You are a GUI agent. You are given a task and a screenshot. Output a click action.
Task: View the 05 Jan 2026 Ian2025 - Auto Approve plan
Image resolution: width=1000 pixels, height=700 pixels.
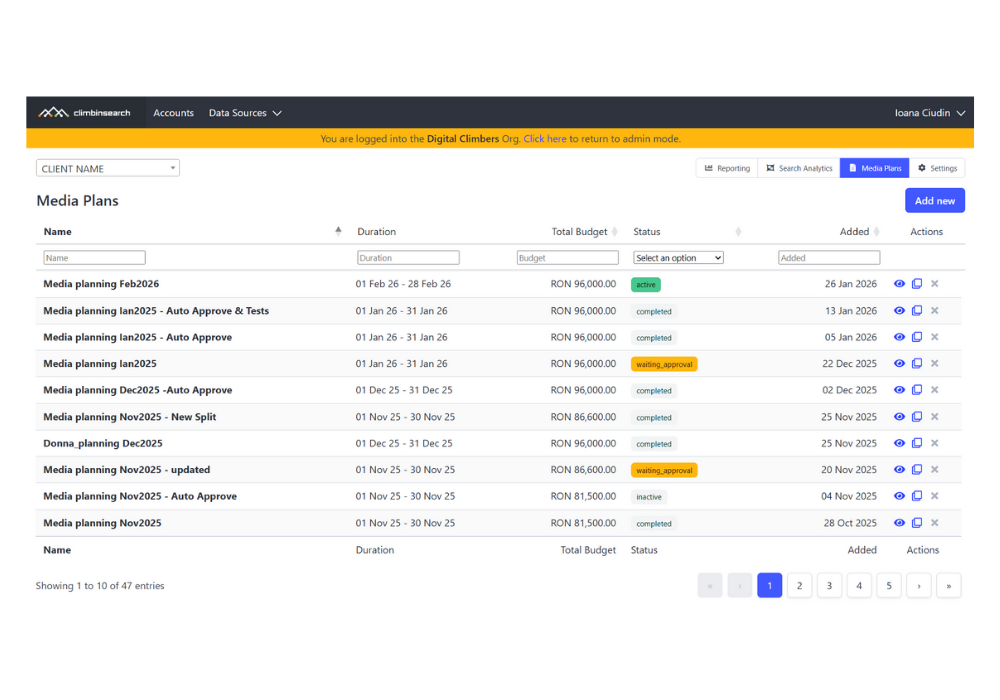click(899, 337)
